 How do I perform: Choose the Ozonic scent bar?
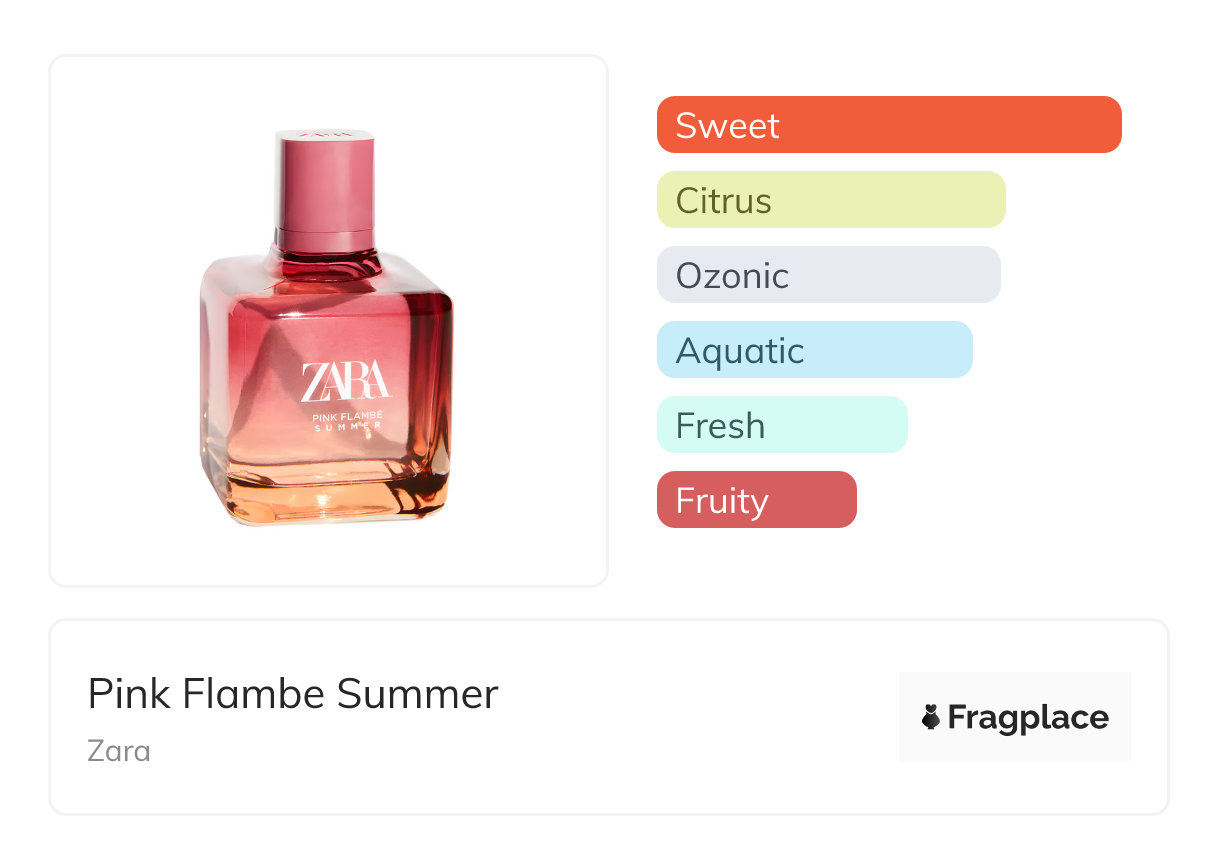coord(828,275)
